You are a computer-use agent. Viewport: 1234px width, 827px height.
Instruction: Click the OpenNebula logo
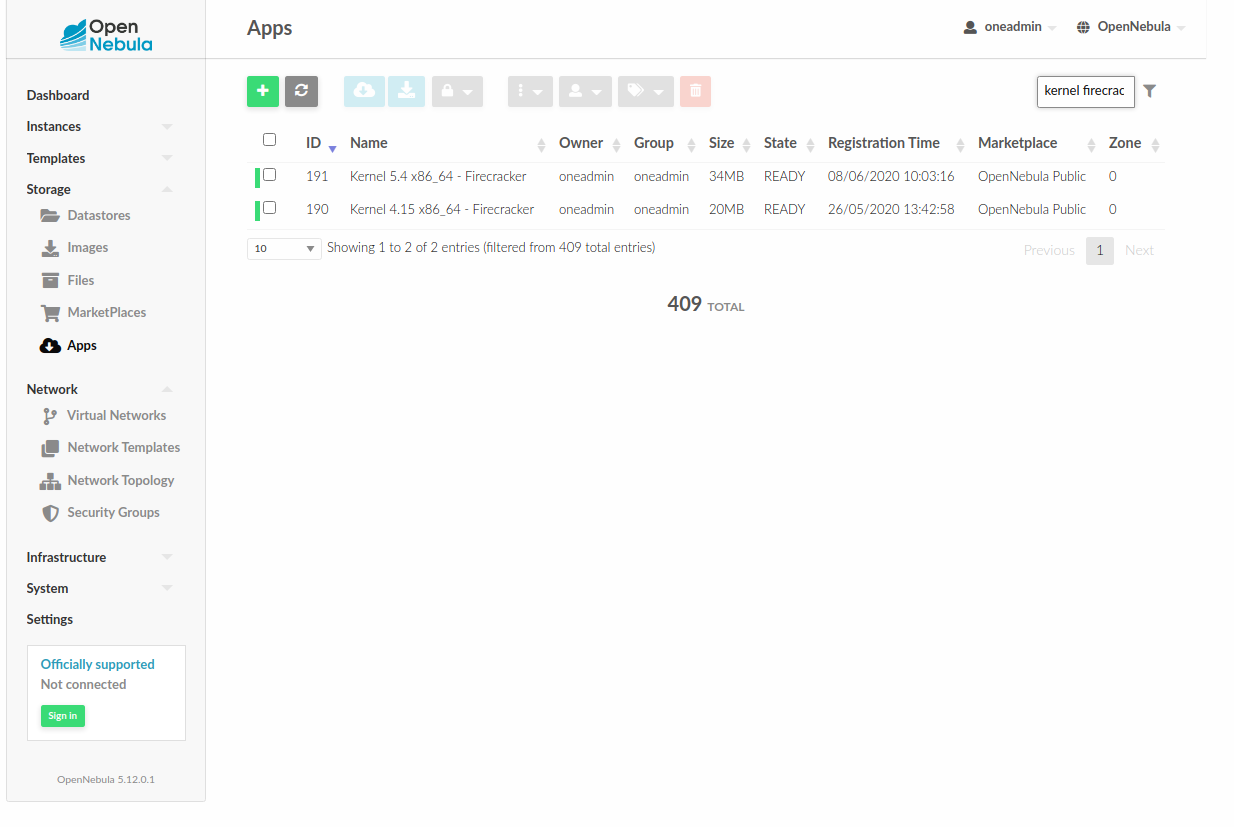(x=106, y=34)
